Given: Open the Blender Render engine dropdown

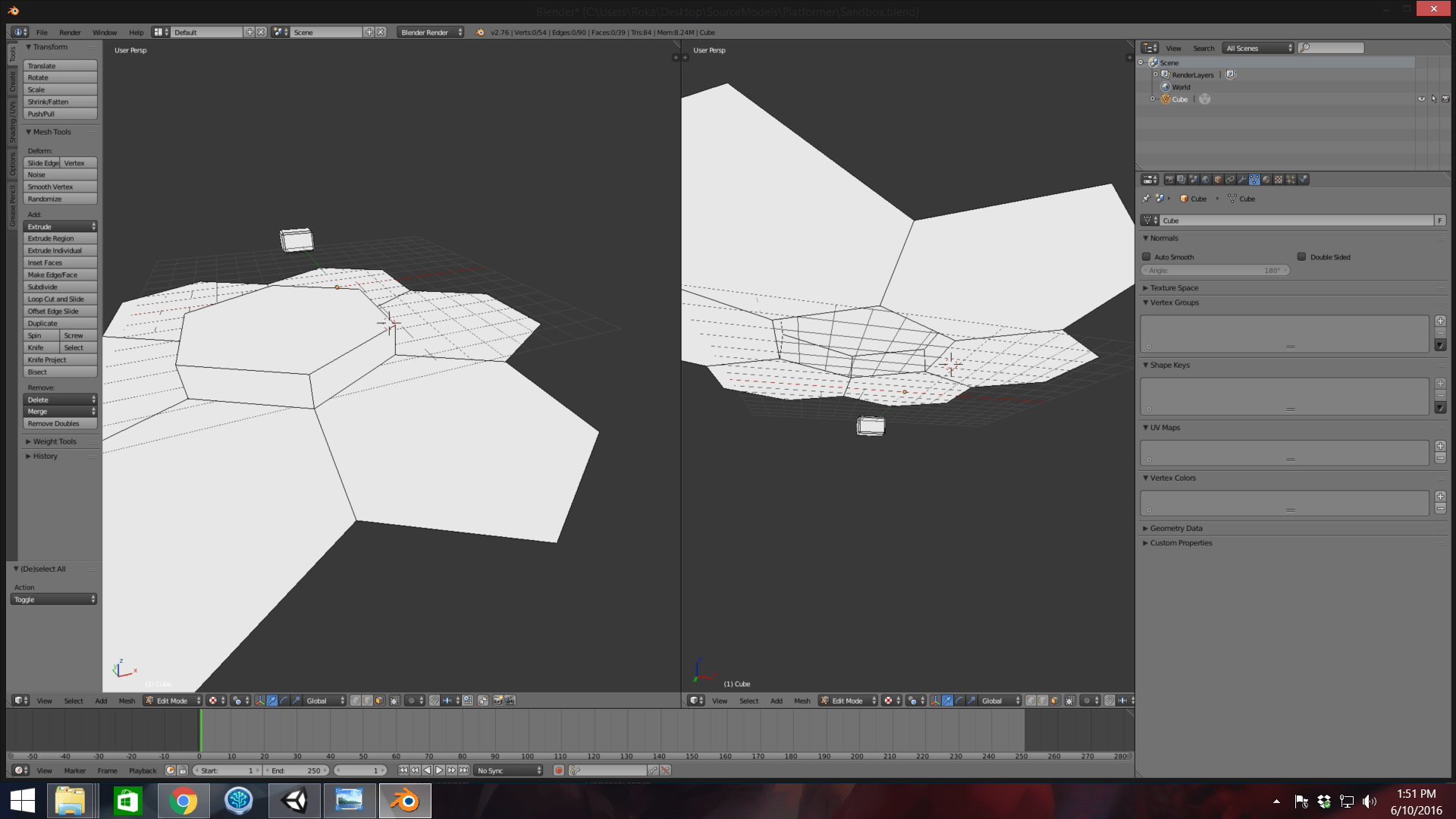Looking at the screenshot, I should [430, 32].
